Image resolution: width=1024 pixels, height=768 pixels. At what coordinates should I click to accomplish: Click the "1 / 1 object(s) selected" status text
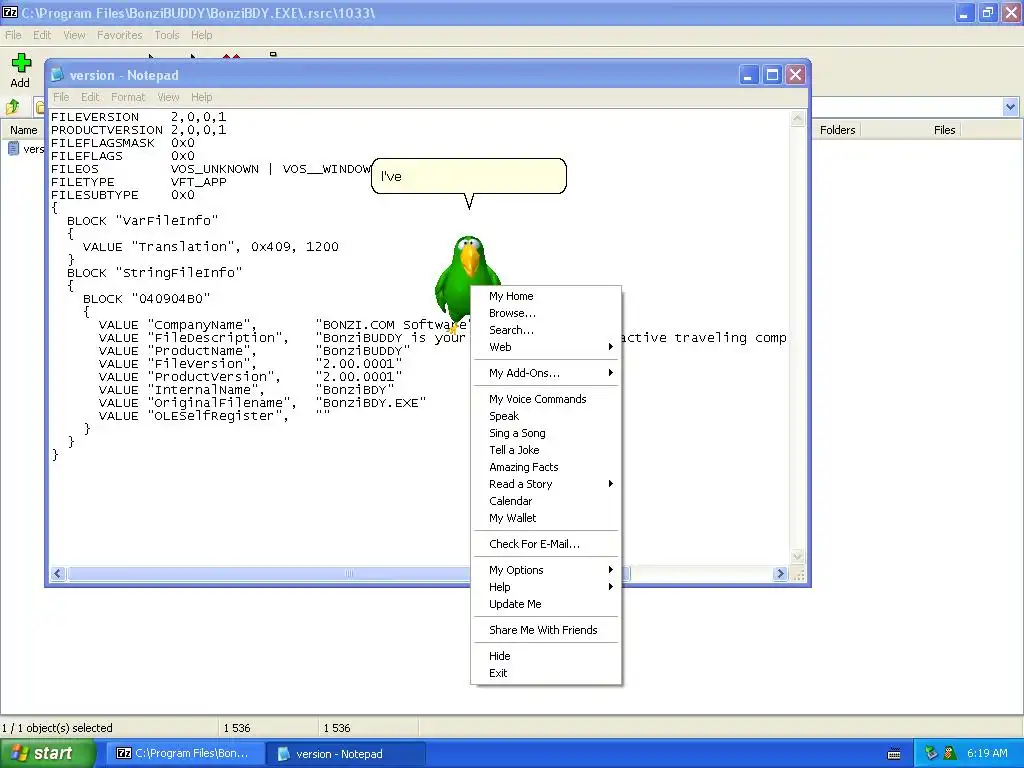[x=57, y=728]
